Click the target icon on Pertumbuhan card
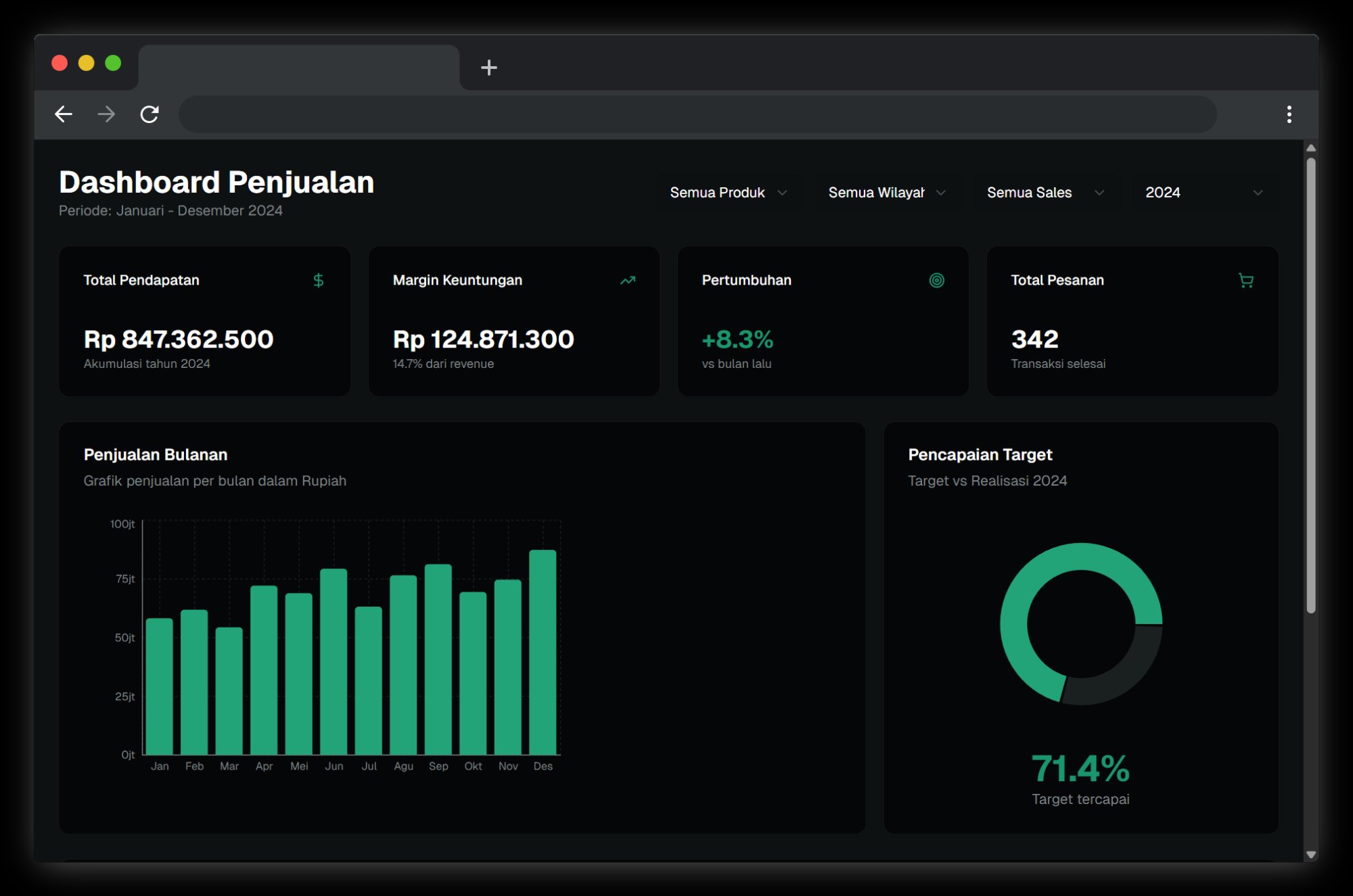Image resolution: width=1353 pixels, height=896 pixels. click(x=937, y=280)
